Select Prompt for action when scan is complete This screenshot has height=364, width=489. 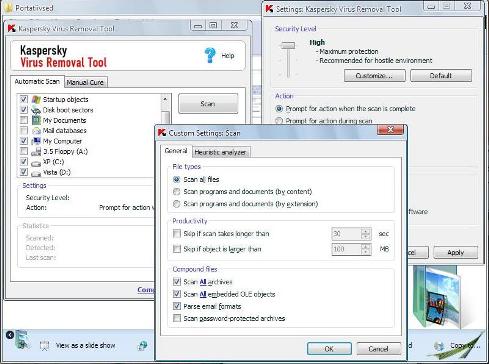click(279, 109)
